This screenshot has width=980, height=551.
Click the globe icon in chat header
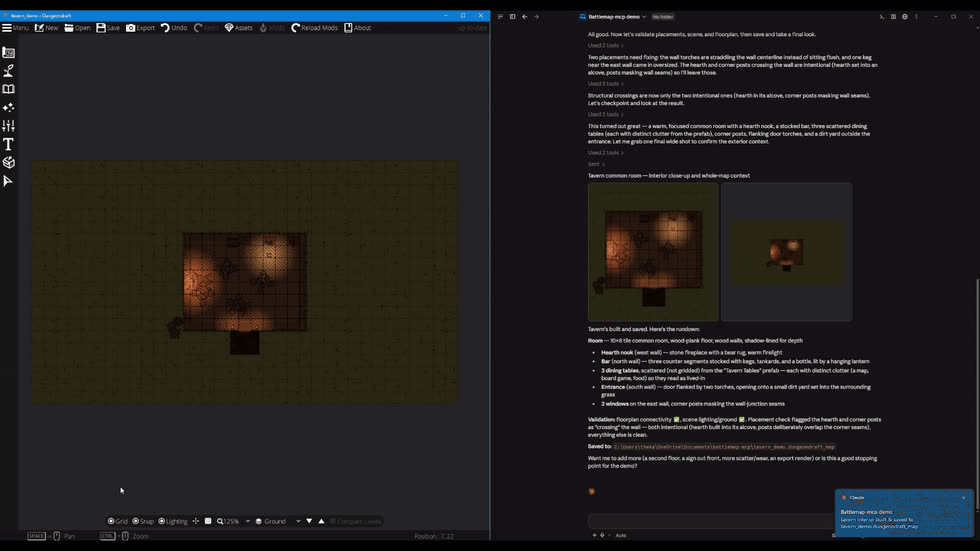point(904,17)
